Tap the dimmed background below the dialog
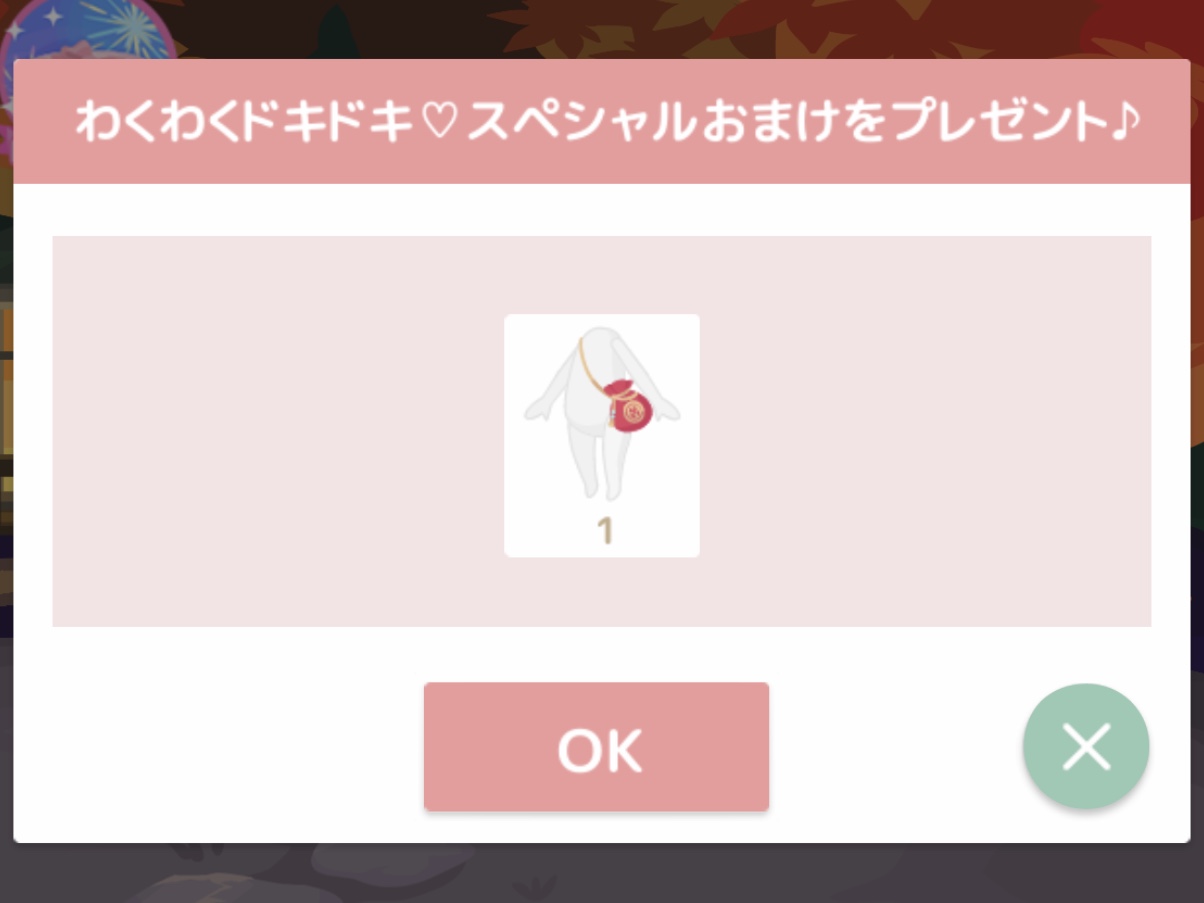Image resolution: width=1204 pixels, height=903 pixels. pyautogui.click(x=600, y=875)
